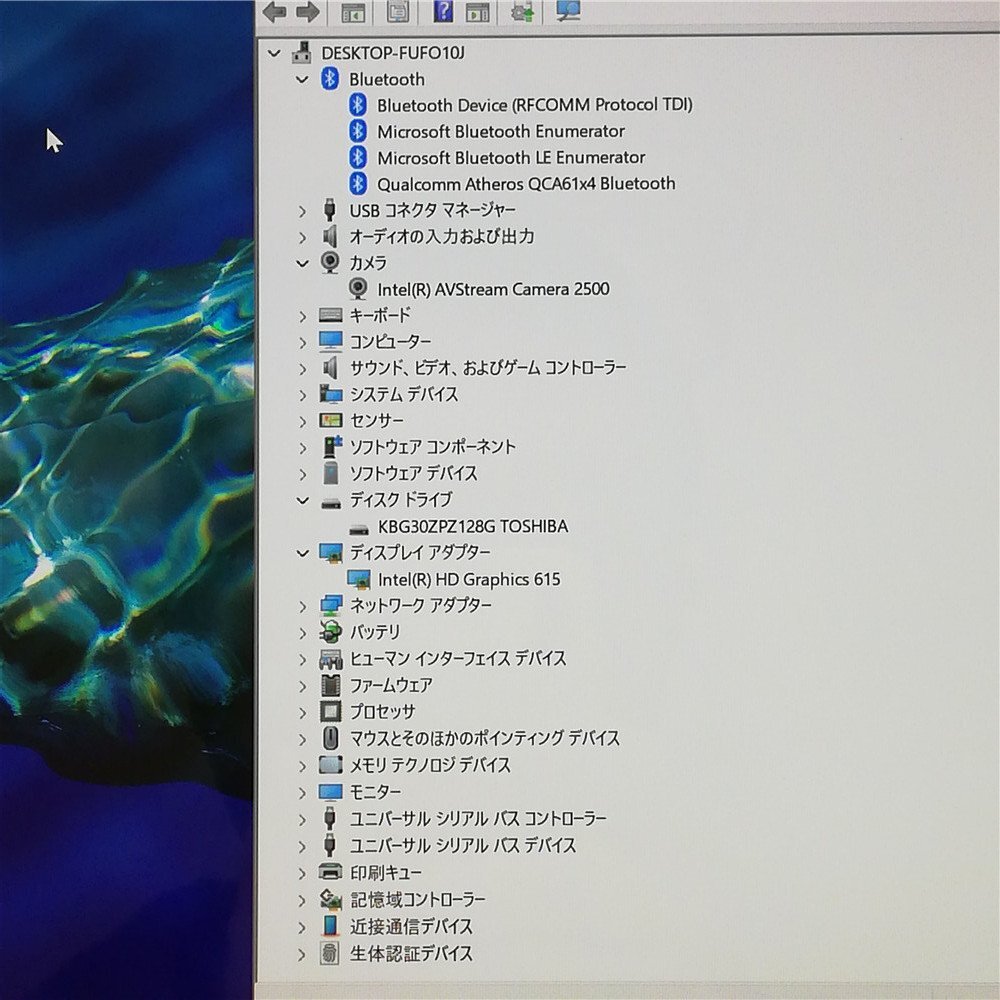Viewport: 1000px width, 1000px height.
Task: Click the Scan for hardware changes icon
Action: coord(568,11)
